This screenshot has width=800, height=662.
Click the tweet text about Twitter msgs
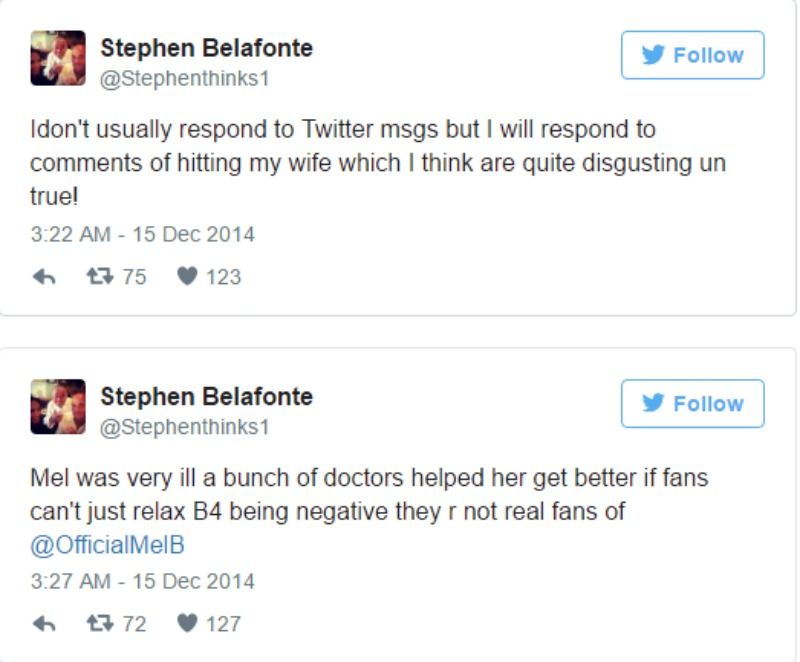pyautogui.click(x=378, y=162)
